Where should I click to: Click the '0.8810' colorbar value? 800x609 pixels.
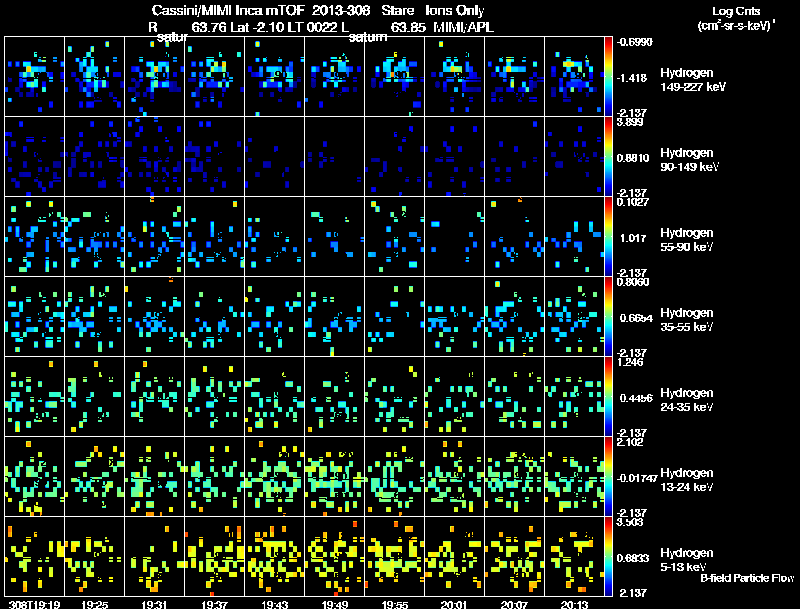pos(633,158)
